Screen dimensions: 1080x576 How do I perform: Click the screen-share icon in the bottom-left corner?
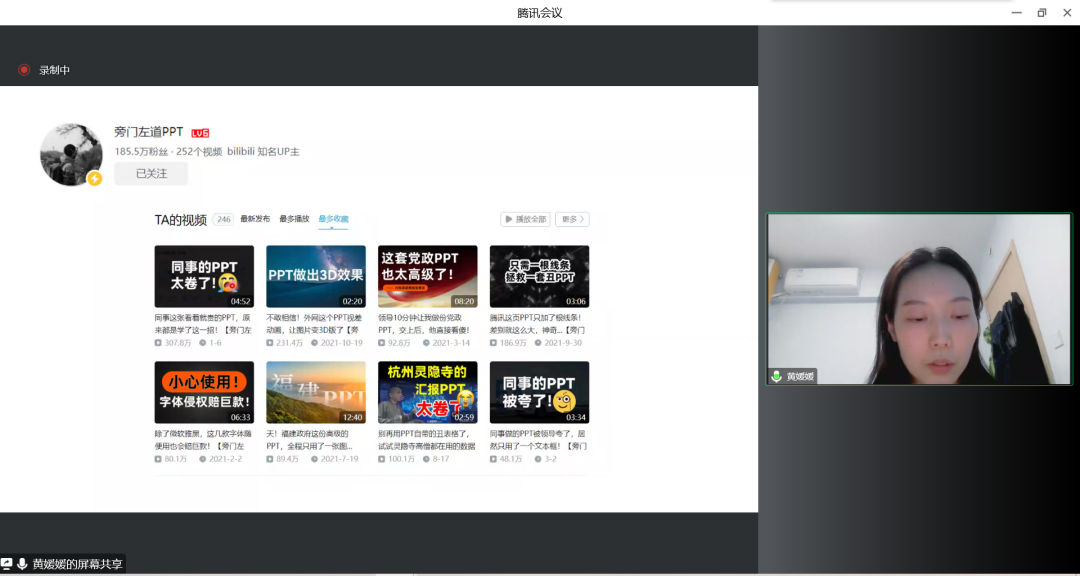pos(7,564)
